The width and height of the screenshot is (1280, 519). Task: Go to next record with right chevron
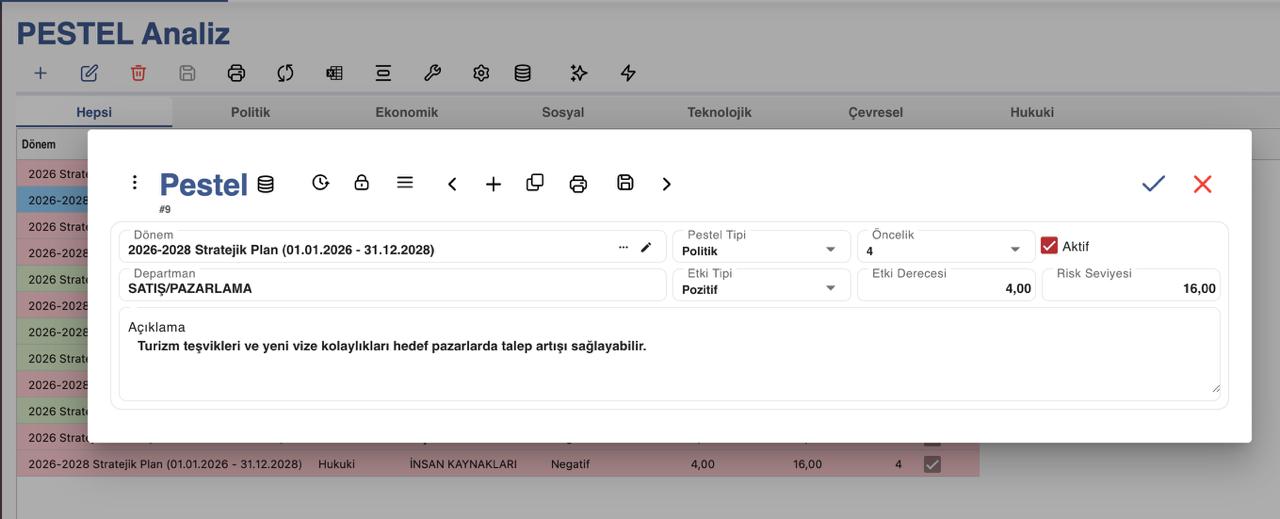click(667, 184)
